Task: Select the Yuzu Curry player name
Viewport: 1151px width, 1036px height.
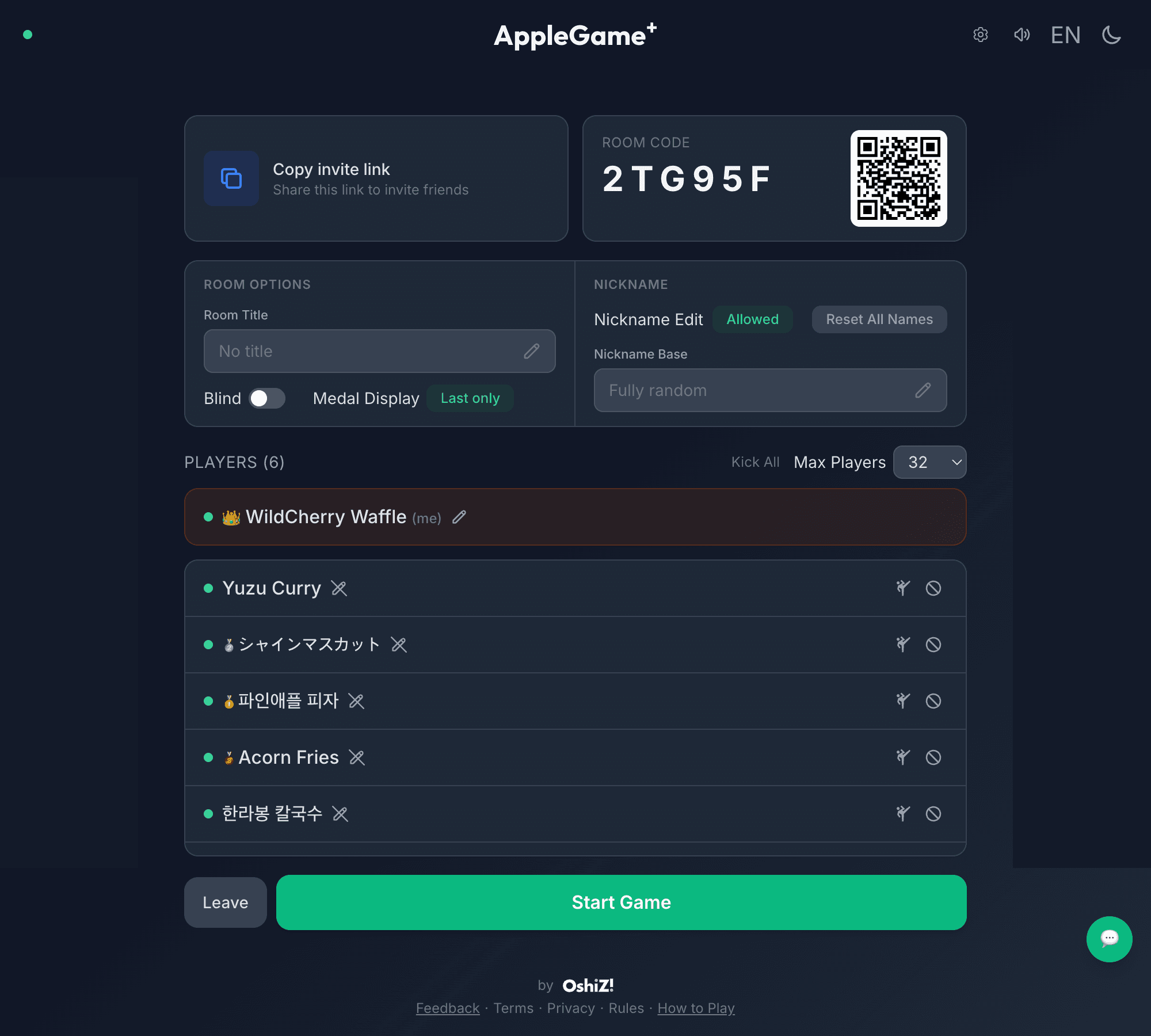Action: click(x=272, y=588)
